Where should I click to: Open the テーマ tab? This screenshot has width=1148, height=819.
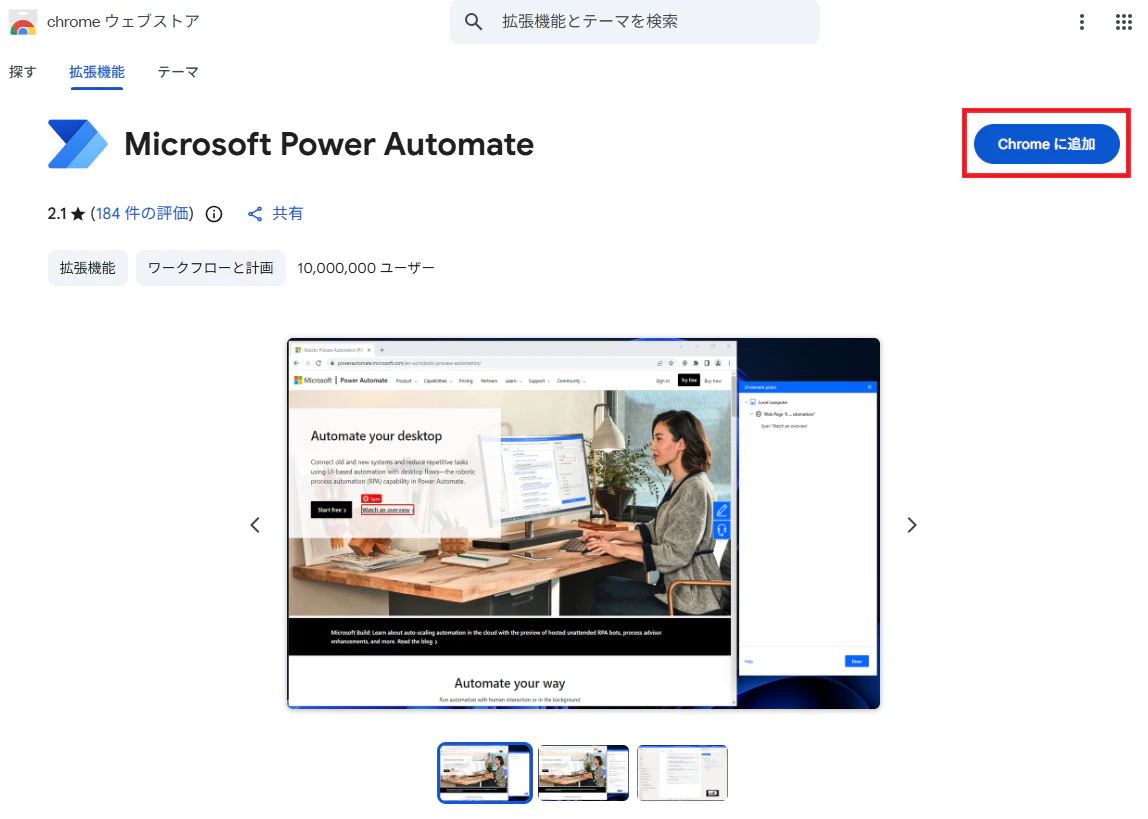(178, 72)
